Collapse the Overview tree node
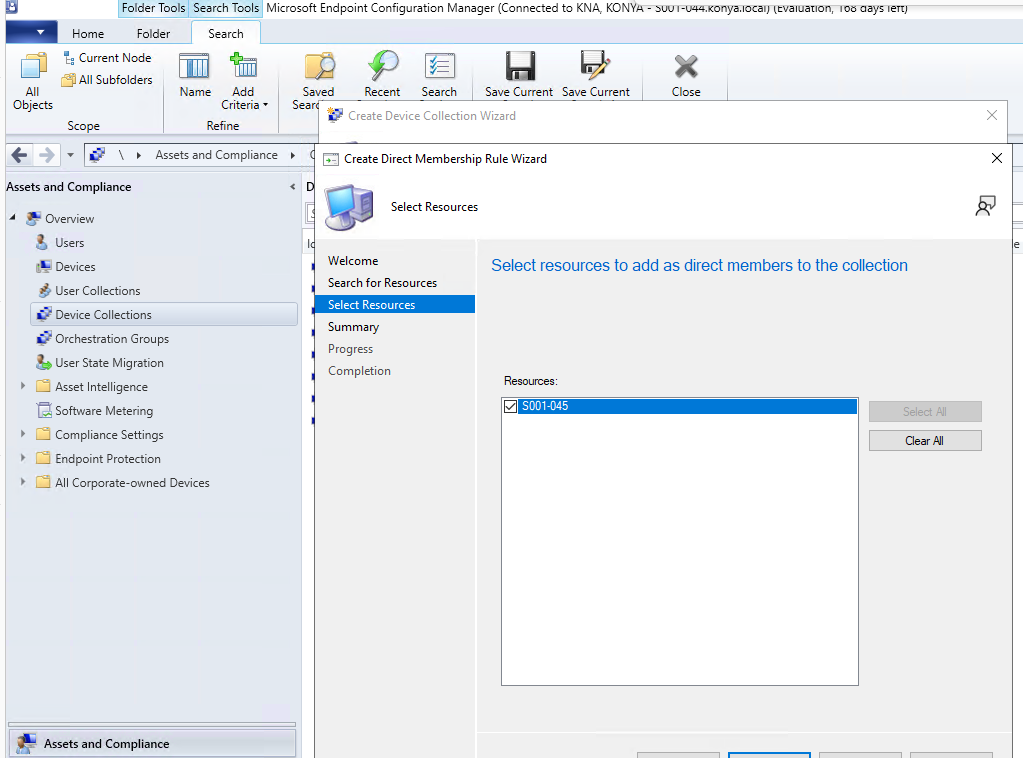The width and height of the screenshot is (1023, 758). tap(13, 217)
